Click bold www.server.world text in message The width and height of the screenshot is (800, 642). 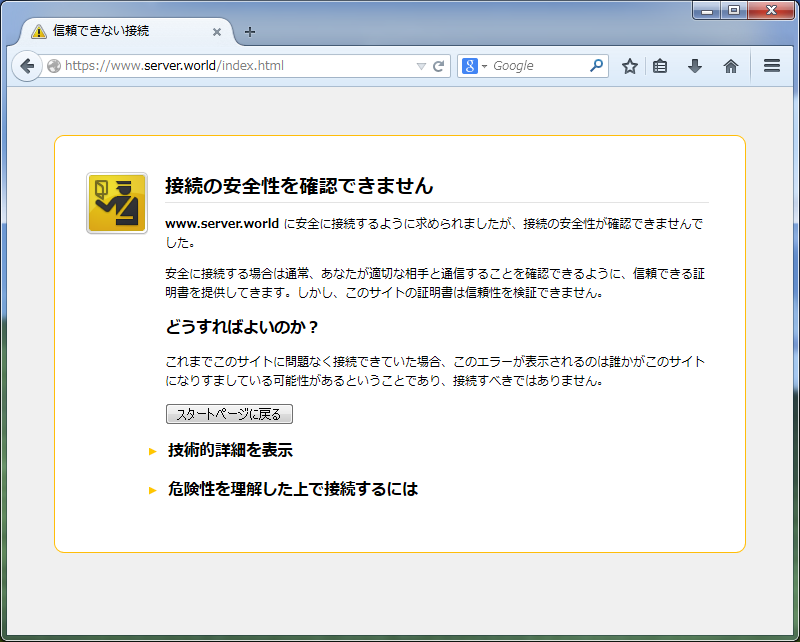click(x=222, y=224)
